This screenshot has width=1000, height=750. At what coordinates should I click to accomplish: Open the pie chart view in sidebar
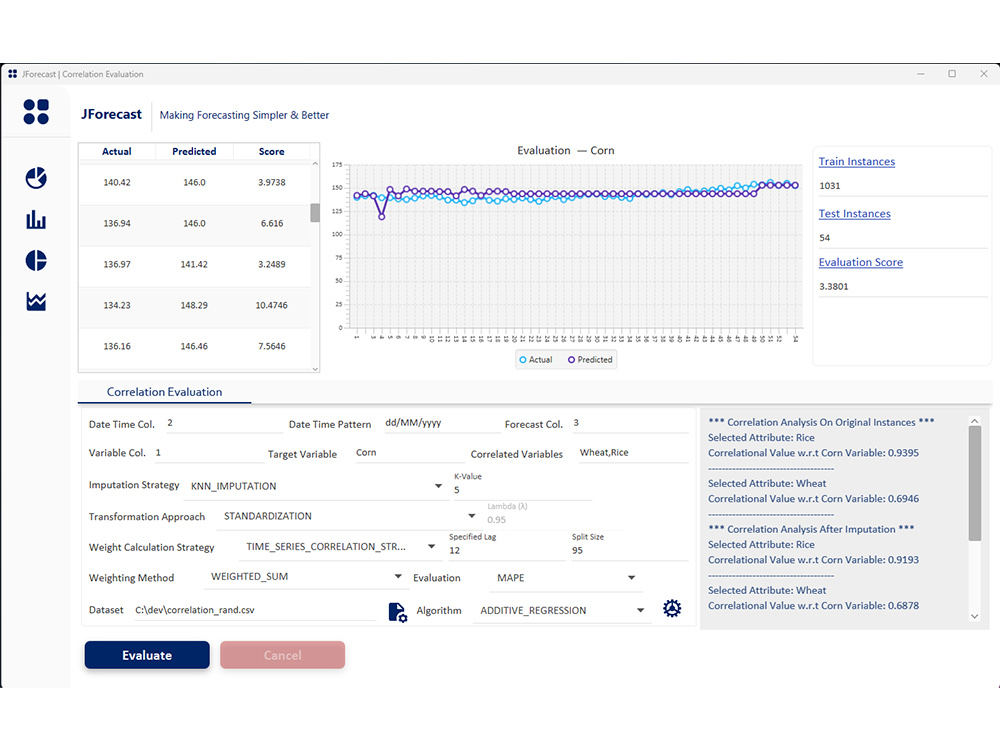pos(36,178)
